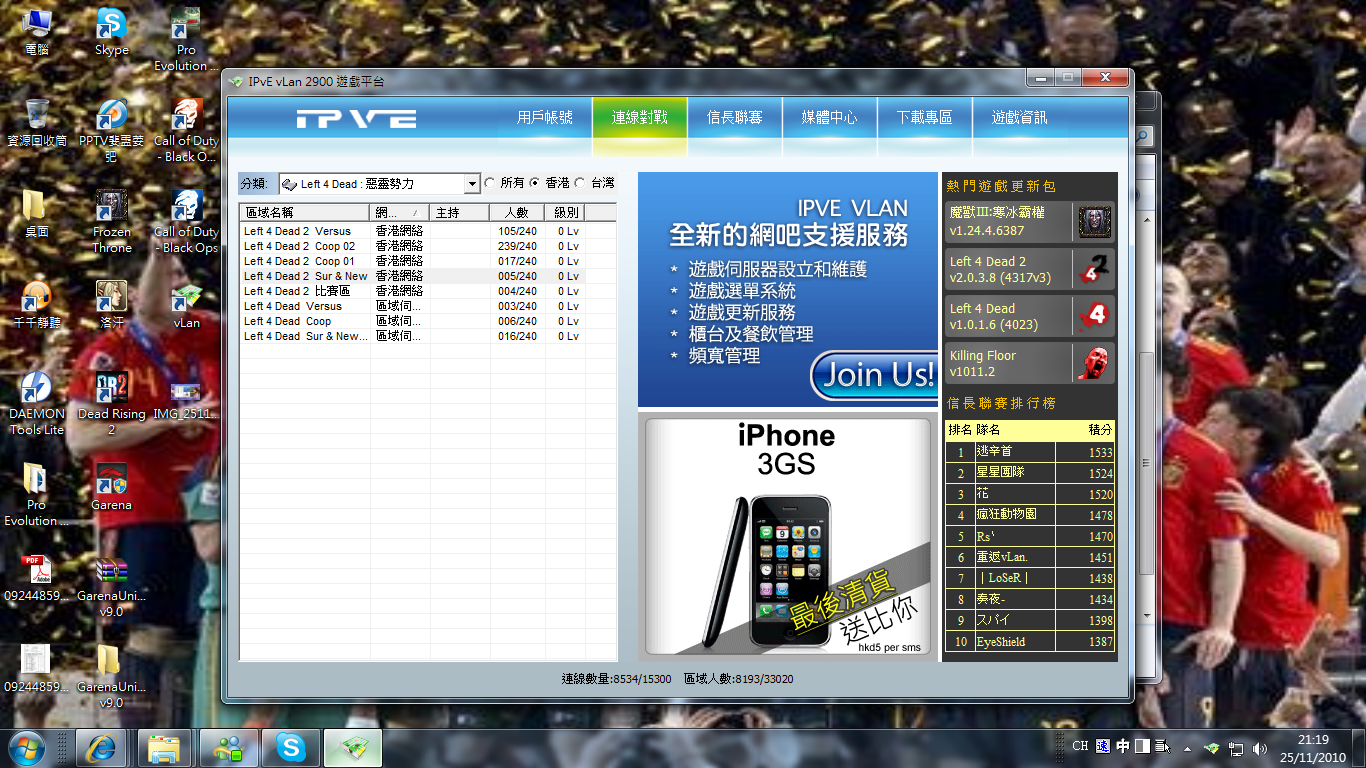Open the 下載專區 tab
1366x768 pixels.
point(924,118)
